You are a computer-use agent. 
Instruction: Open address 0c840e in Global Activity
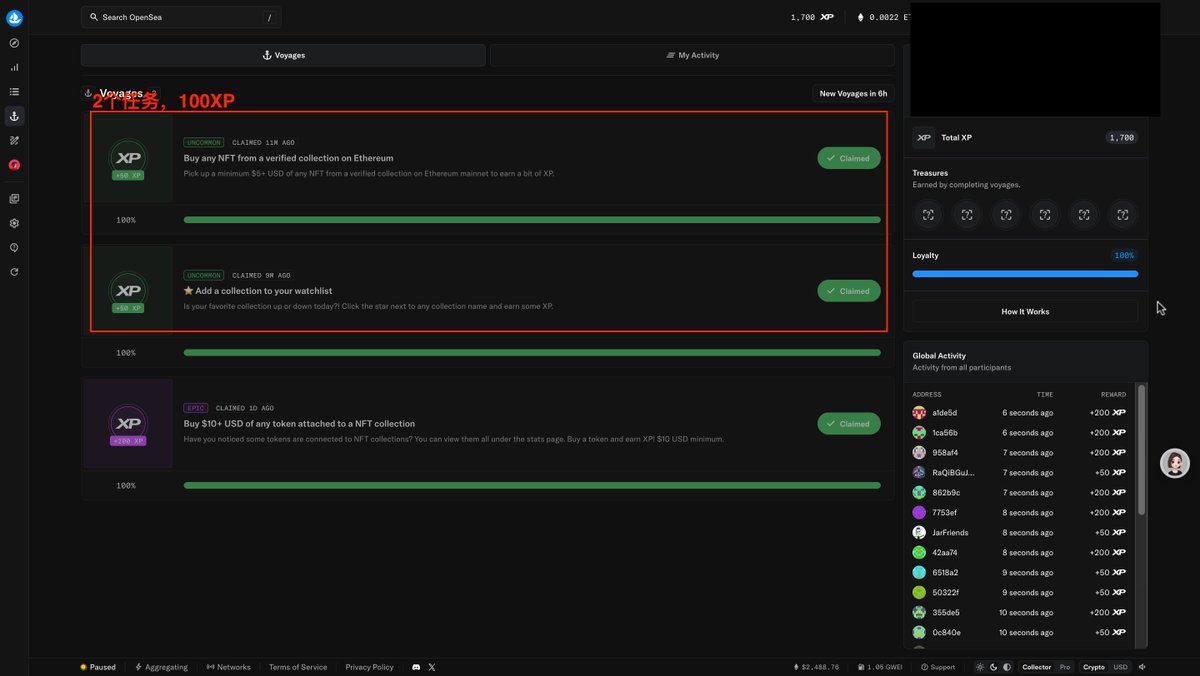tap(945, 633)
